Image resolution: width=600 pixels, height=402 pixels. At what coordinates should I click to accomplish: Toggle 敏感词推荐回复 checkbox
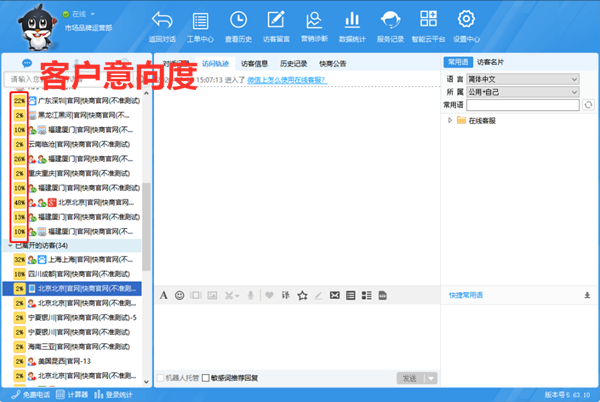[x=206, y=377]
